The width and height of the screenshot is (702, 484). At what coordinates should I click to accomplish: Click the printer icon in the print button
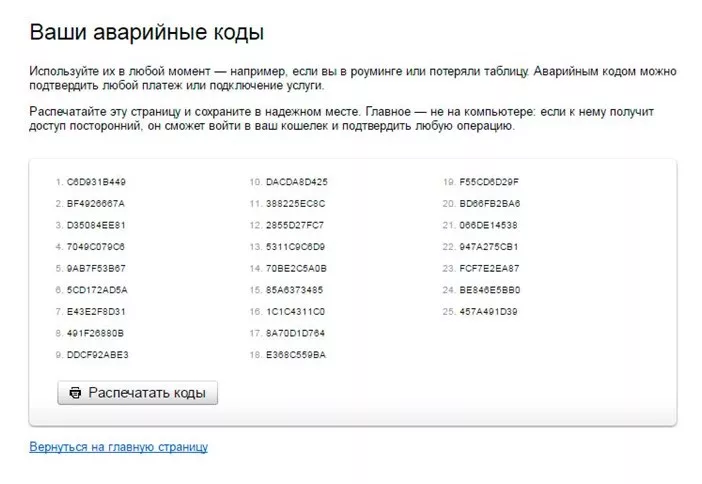click(x=75, y=393)
